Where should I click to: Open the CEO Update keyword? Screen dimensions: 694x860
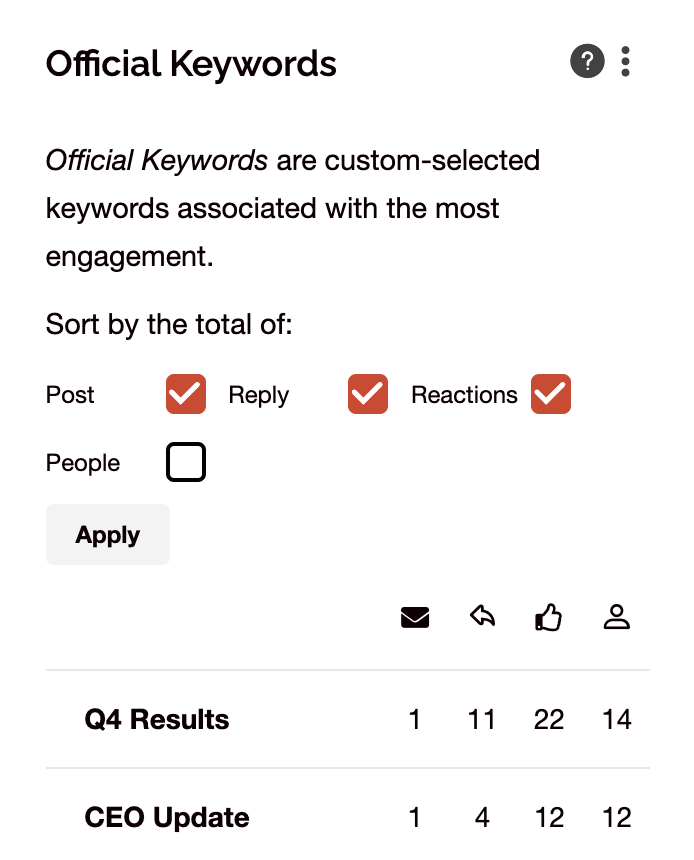pyautogui.click(x=165, y=817)
